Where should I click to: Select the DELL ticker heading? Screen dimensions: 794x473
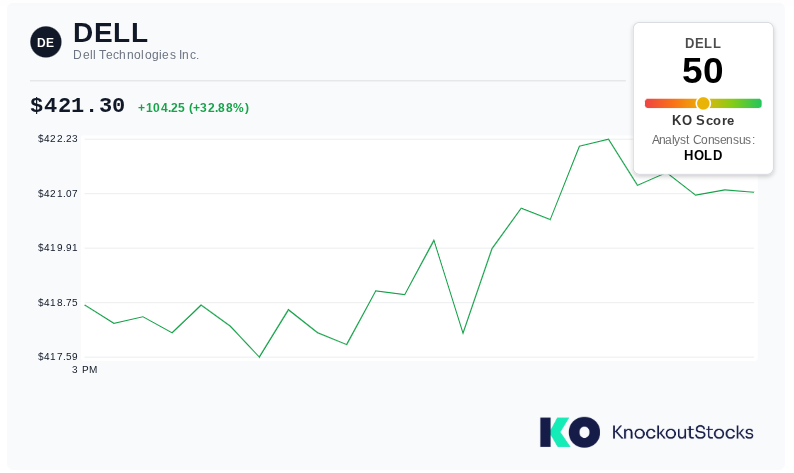(x=110, y=33)
